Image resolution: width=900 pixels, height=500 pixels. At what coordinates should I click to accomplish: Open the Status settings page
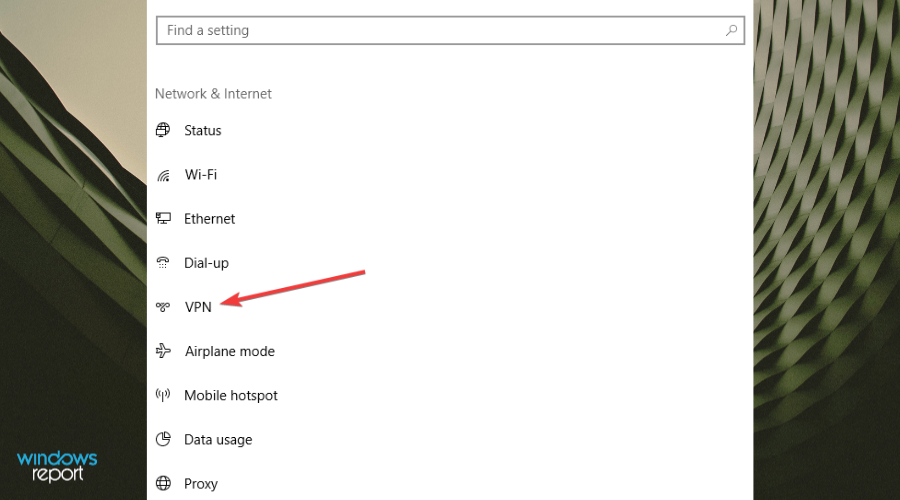(x=203, y=130)
